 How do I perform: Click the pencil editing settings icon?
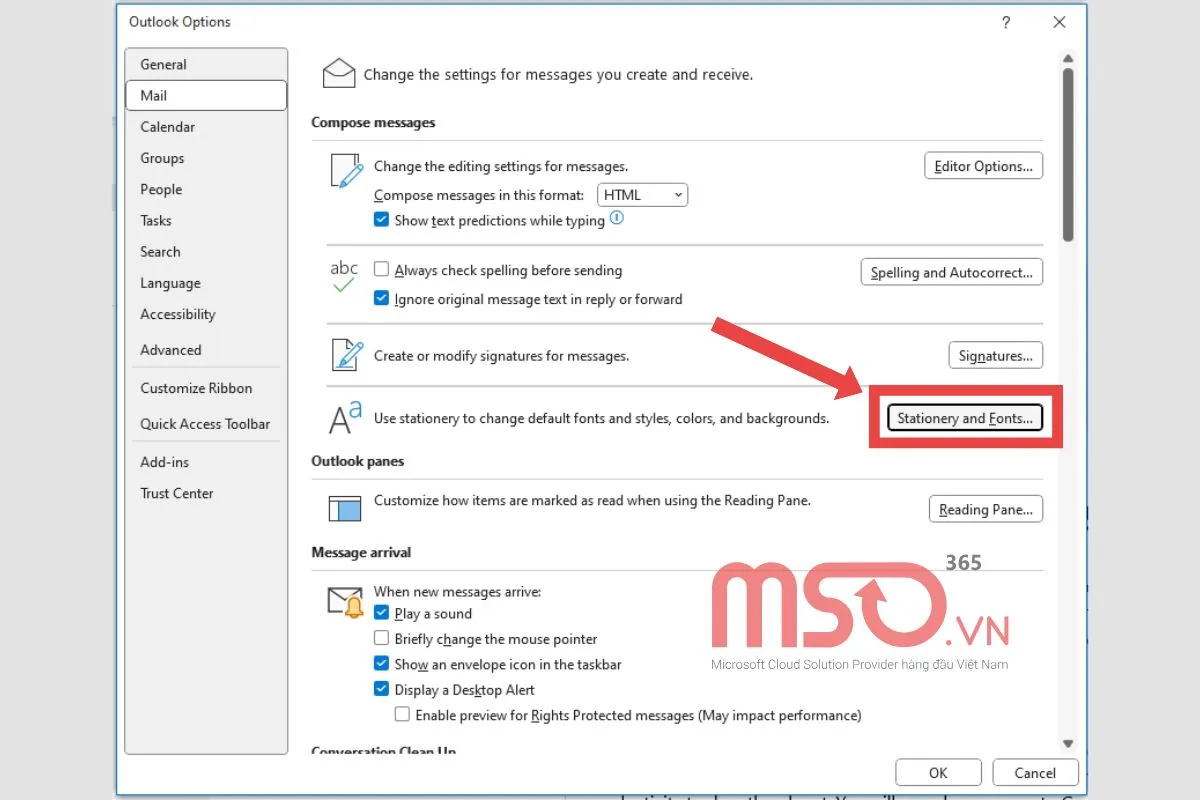(345, 171)
